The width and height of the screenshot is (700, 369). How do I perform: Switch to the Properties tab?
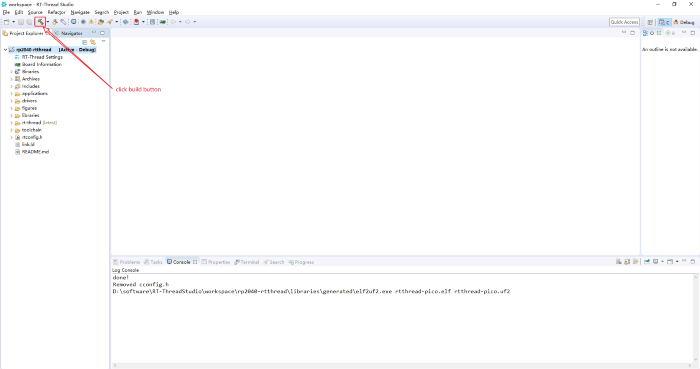tap(216, 262)
